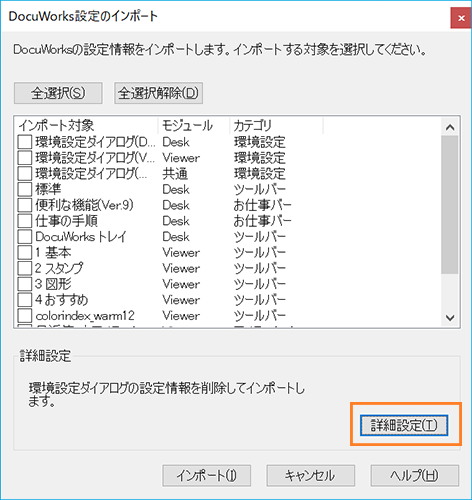Image resolution: width=472 pixels, height=500 pixels.
Task: Select the 1 基本 checkbox
Action: click(25, 253)
